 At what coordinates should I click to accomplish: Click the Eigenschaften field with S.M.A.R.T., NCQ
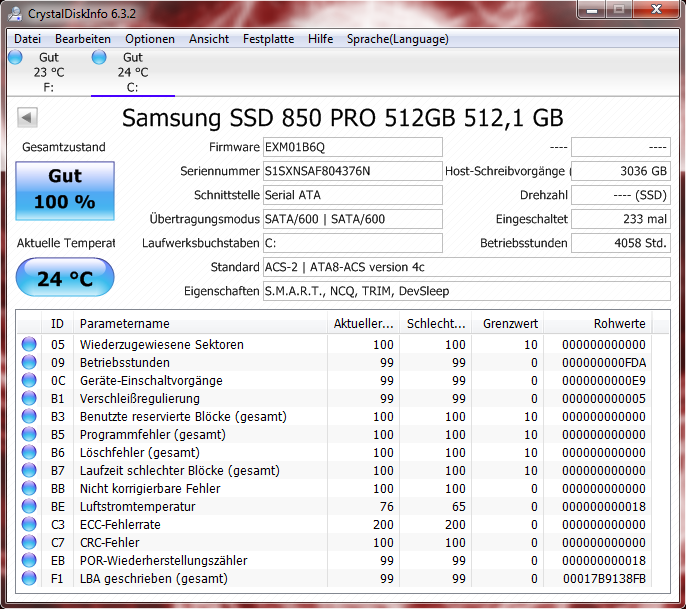tap(466, 291)
